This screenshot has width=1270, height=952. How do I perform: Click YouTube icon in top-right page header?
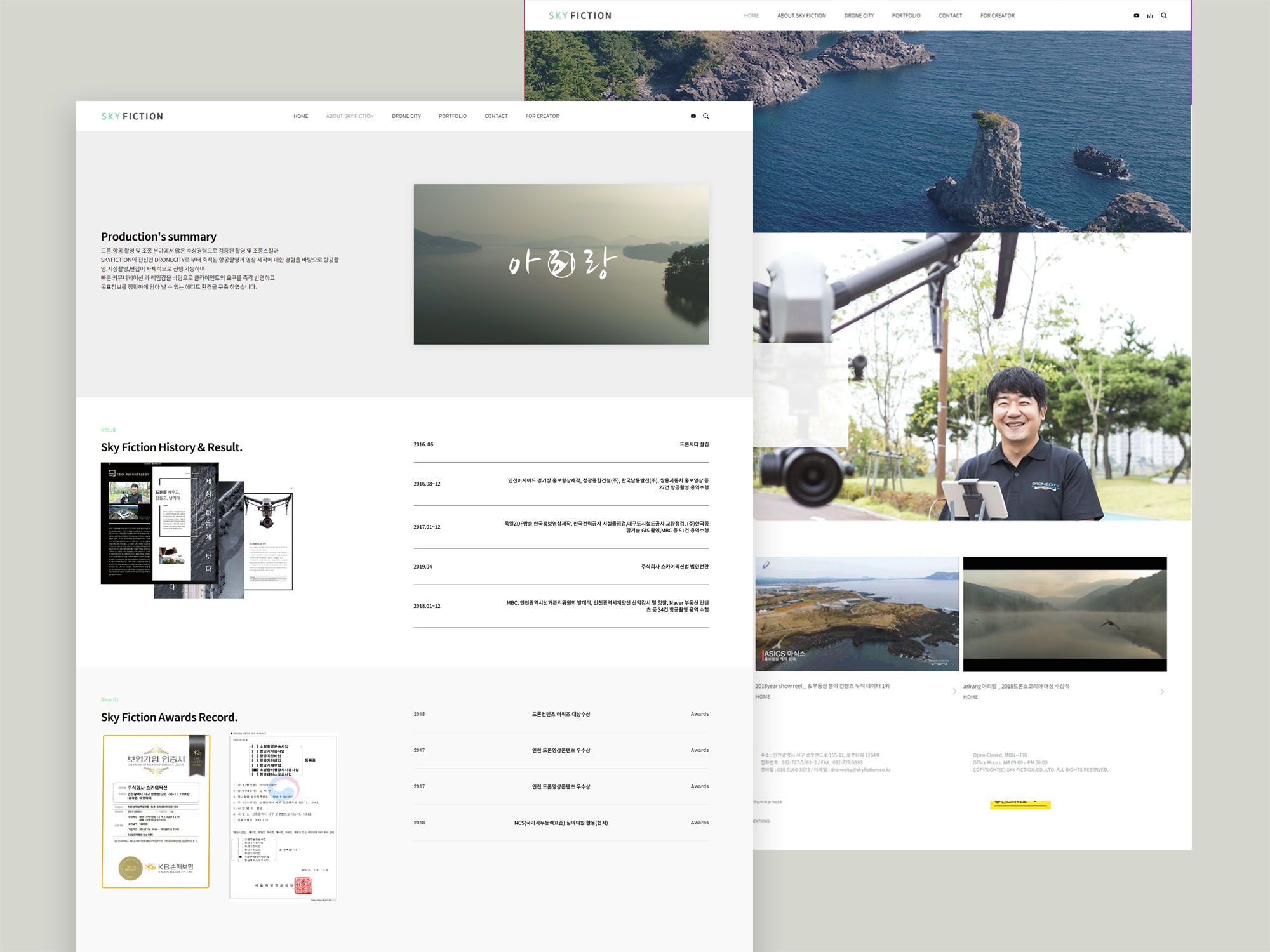pos(1136,16)
